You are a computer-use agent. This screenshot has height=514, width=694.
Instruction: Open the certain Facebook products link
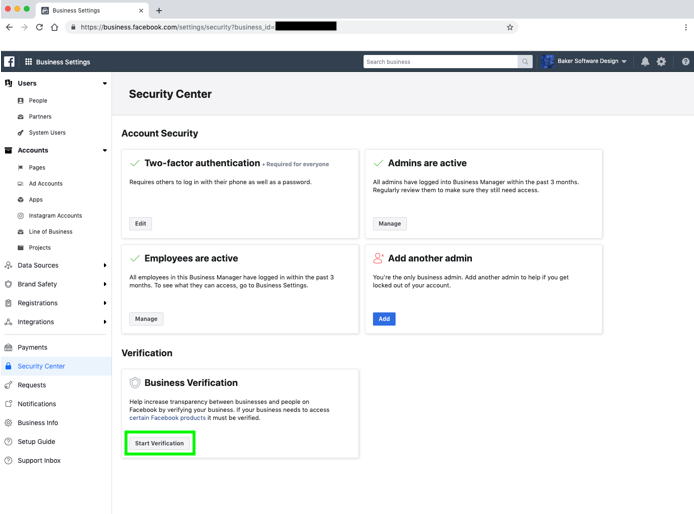point(167,418)
